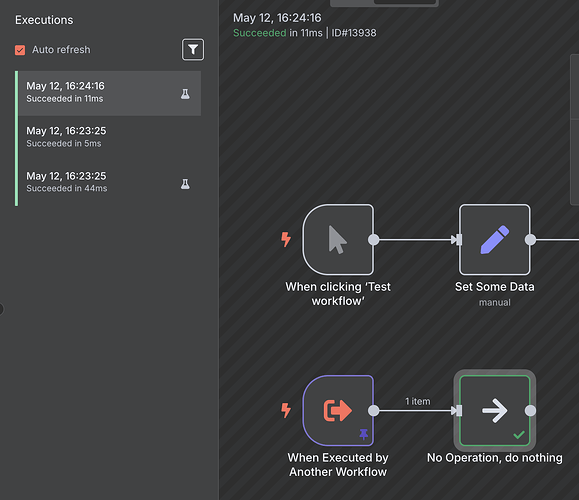
Task: Click the lightning bolt beside Executed by Another Workflow
Action: (x=286, y=410)
